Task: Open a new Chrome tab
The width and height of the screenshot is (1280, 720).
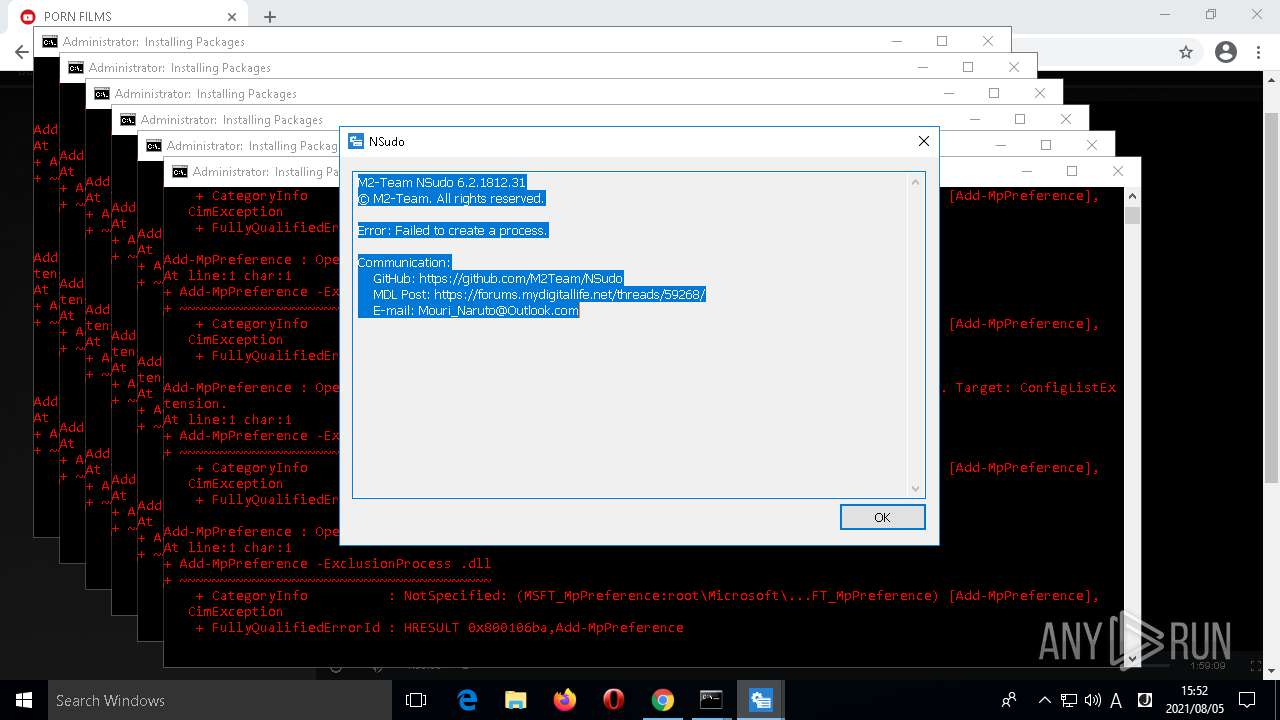Action: coord(270,16)
